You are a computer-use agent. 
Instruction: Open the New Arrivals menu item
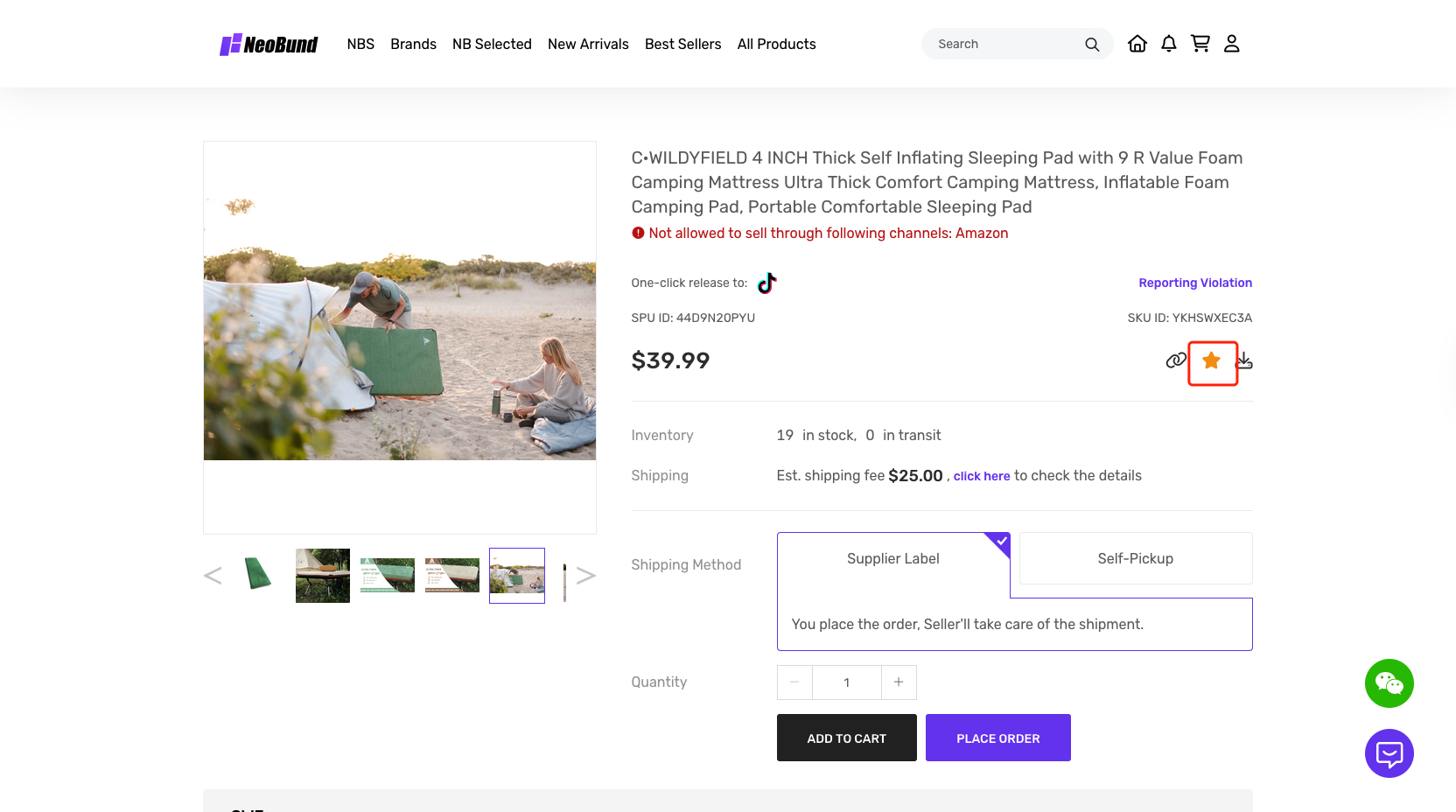pyautogui.click(x=588, y=44)
